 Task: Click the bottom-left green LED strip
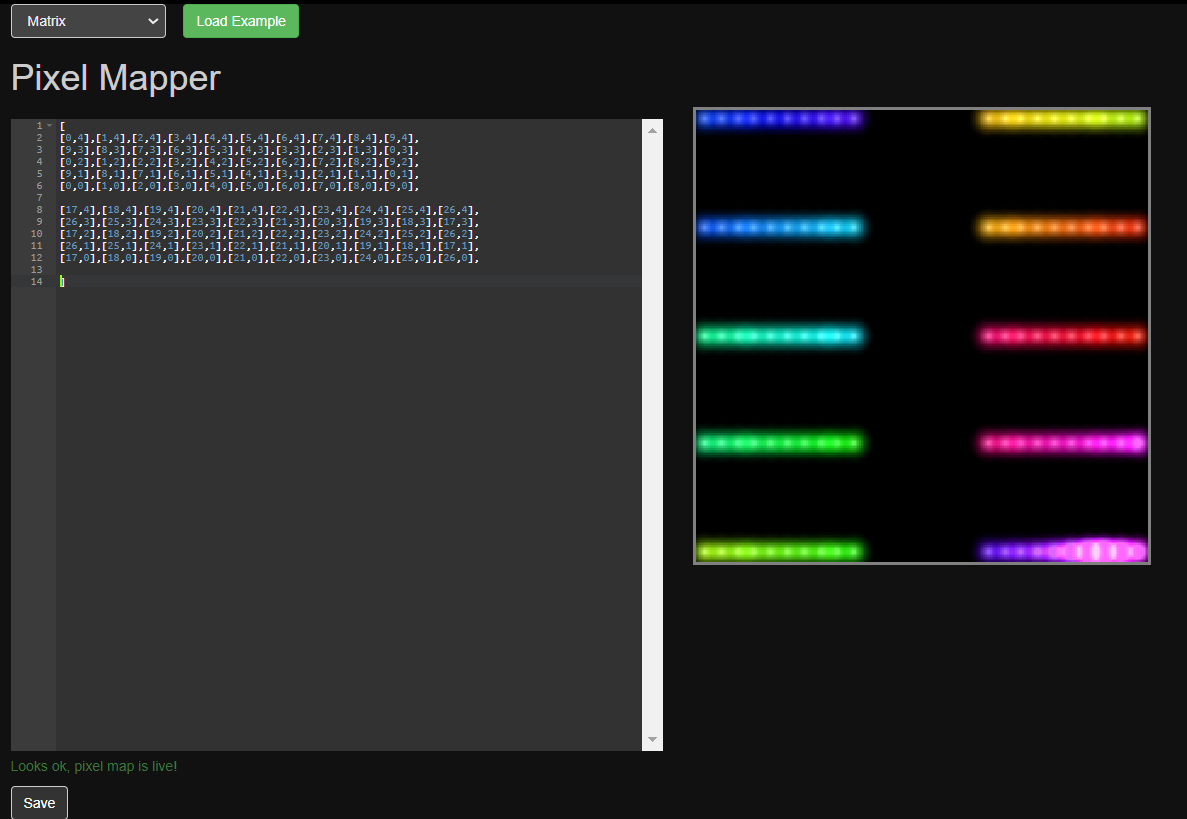pyautogui.click(x=781, y=550)
